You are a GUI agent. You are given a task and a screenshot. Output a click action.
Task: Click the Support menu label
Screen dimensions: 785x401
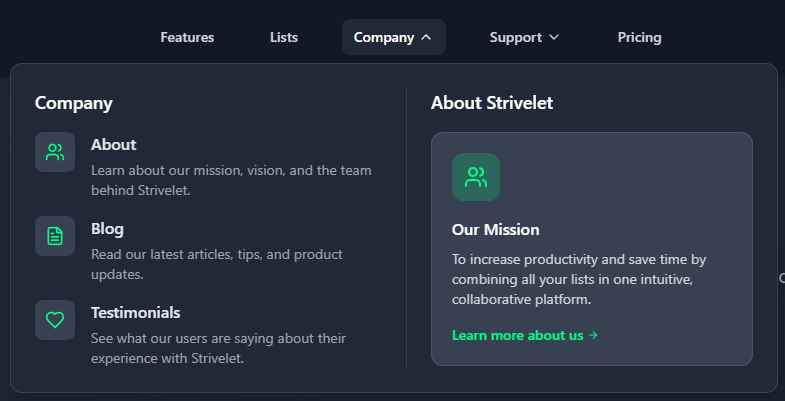pos(515,38)
